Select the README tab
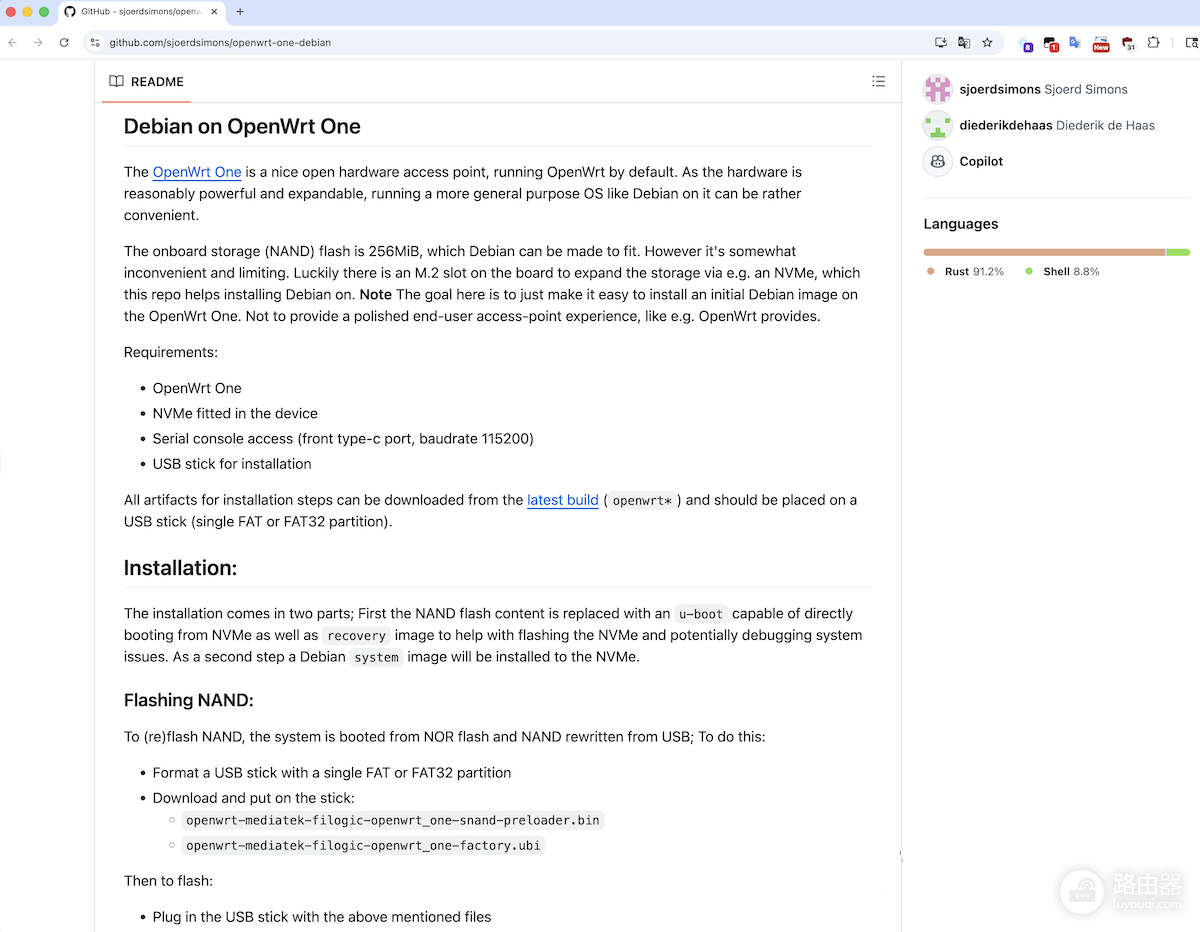Image resolution: width=1200 pixels, height=932 pixels. click(x=146, y=82)
